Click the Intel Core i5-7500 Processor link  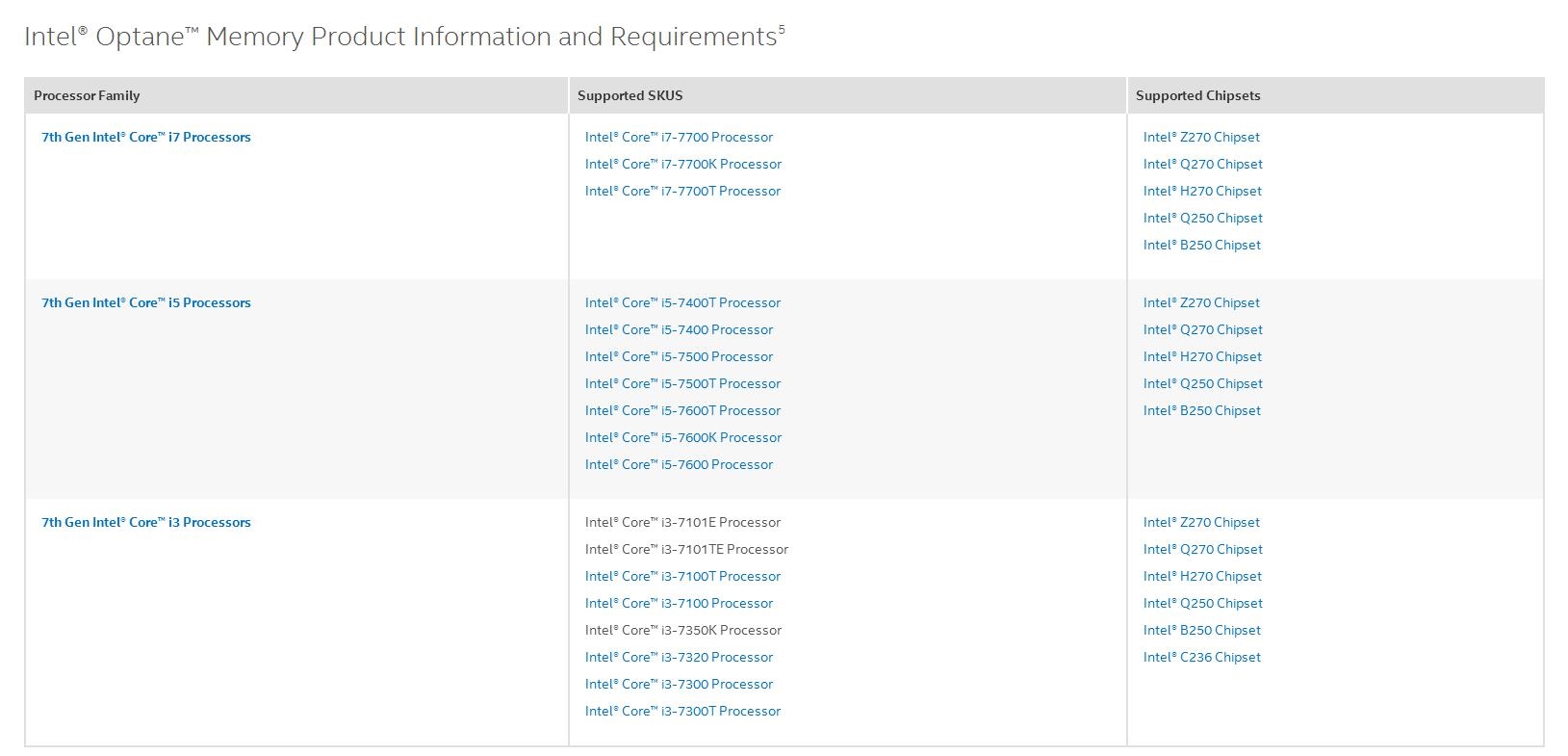coord(679,356)
